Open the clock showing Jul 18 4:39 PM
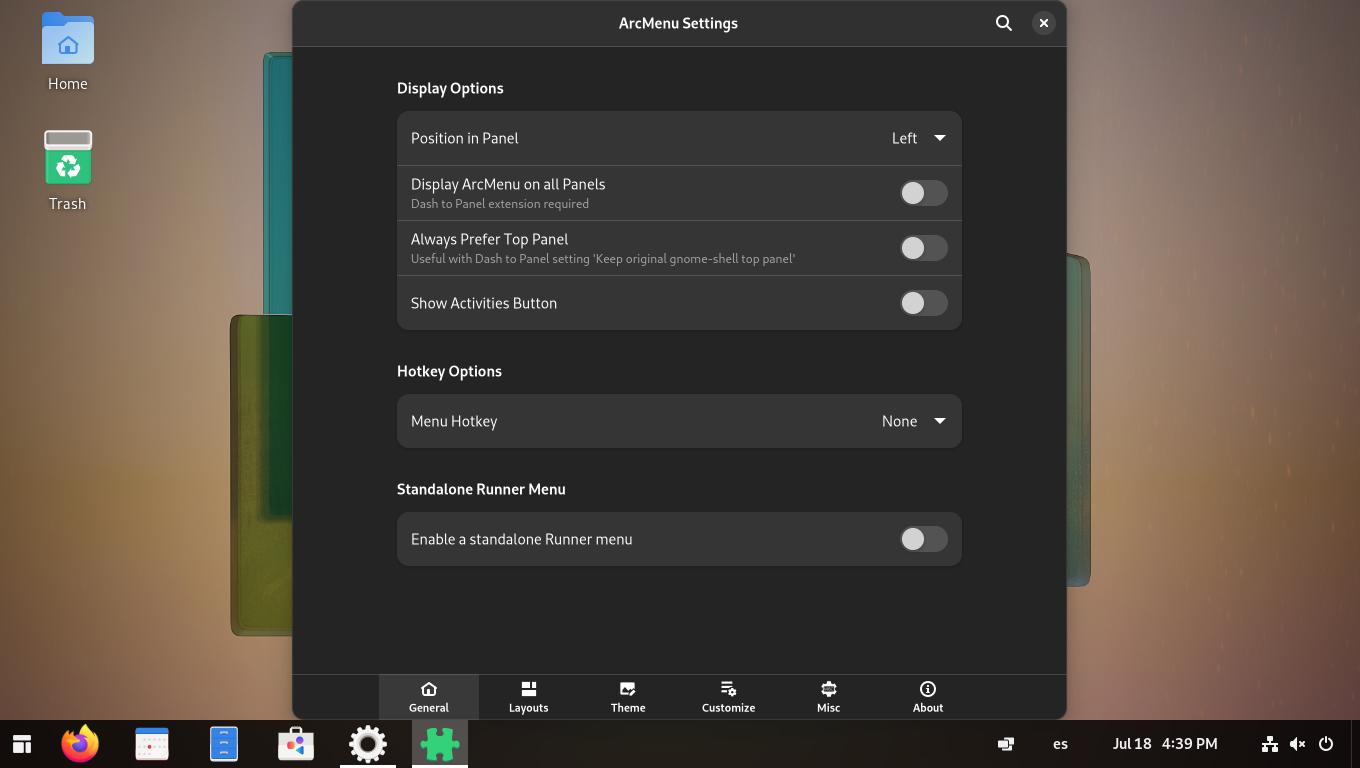This screenshot has width=1360, height=768. click(x=1165, y=744)
